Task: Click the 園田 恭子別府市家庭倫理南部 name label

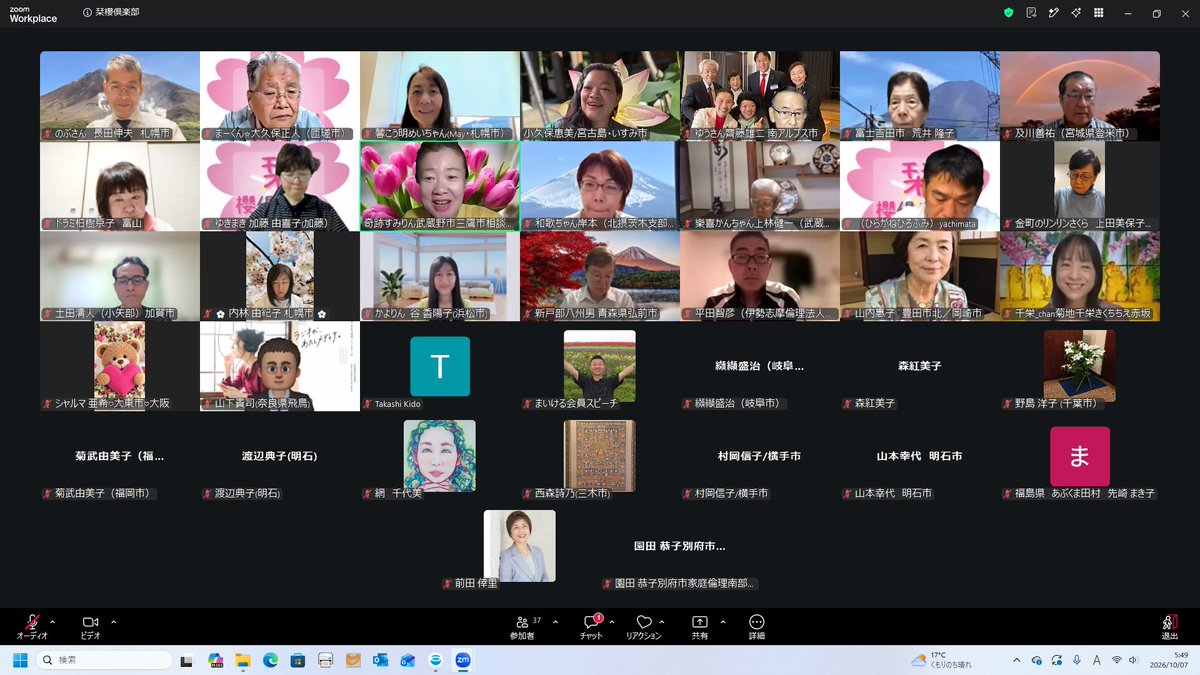Action: click(x=680, y=583)
